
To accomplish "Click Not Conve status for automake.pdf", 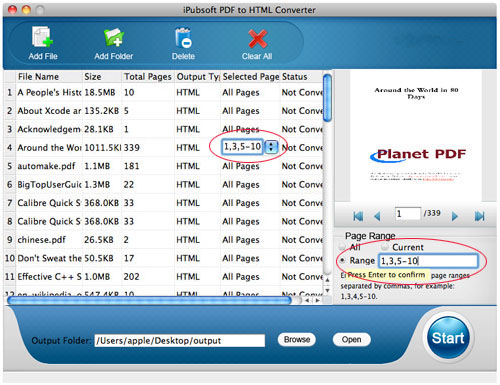I will click(302, 166).
